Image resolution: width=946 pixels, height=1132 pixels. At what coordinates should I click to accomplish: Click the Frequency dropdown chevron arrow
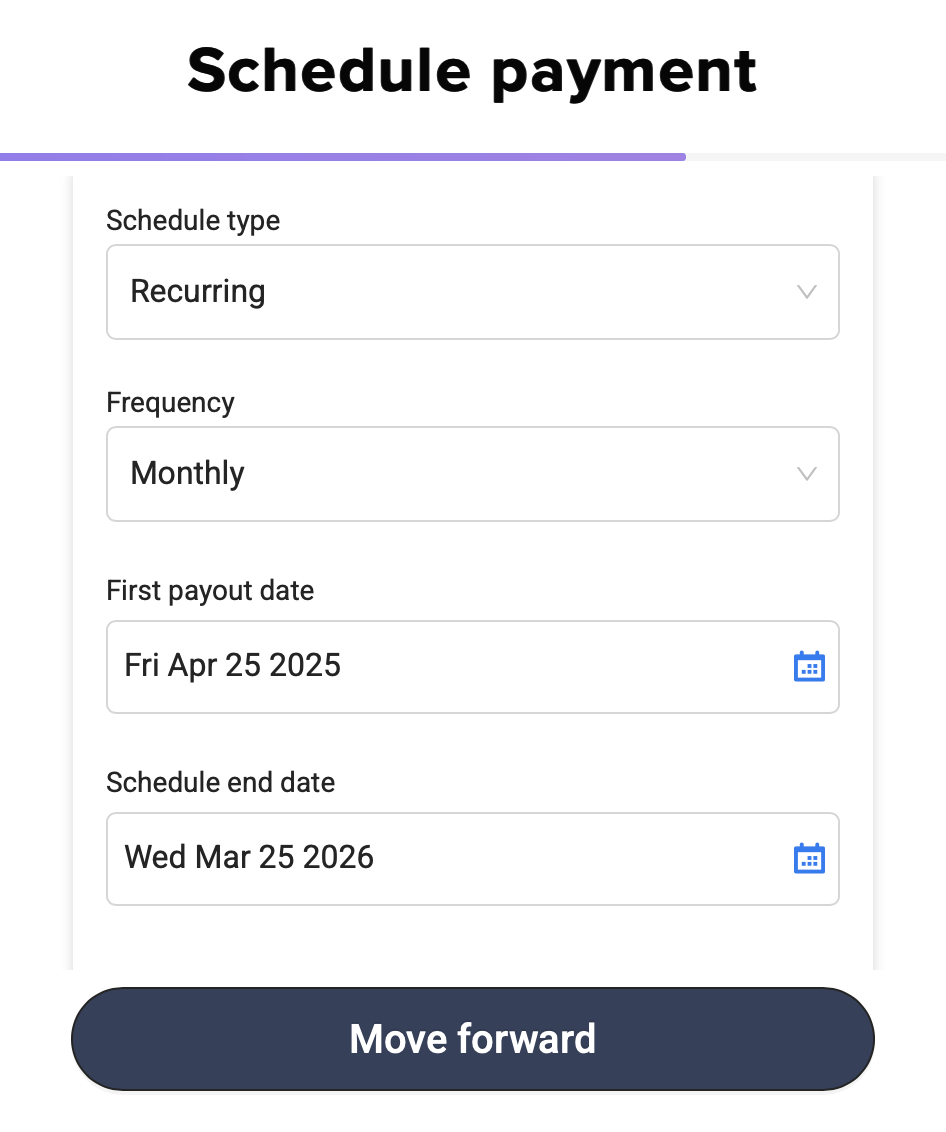click(x=806, y=474)
